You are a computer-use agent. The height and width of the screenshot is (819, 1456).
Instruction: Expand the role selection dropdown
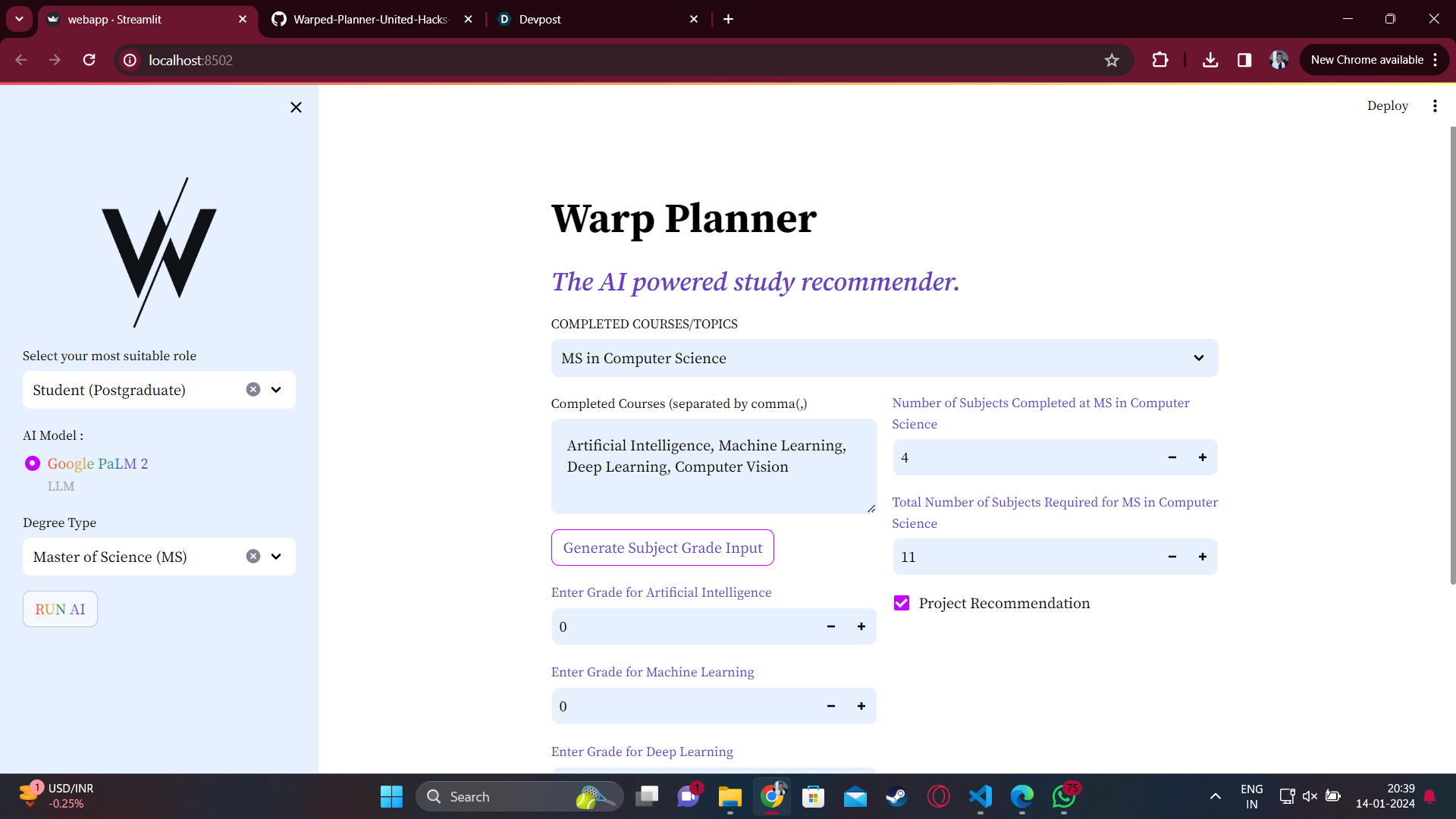pyautogui.click(x=276, y=390)
